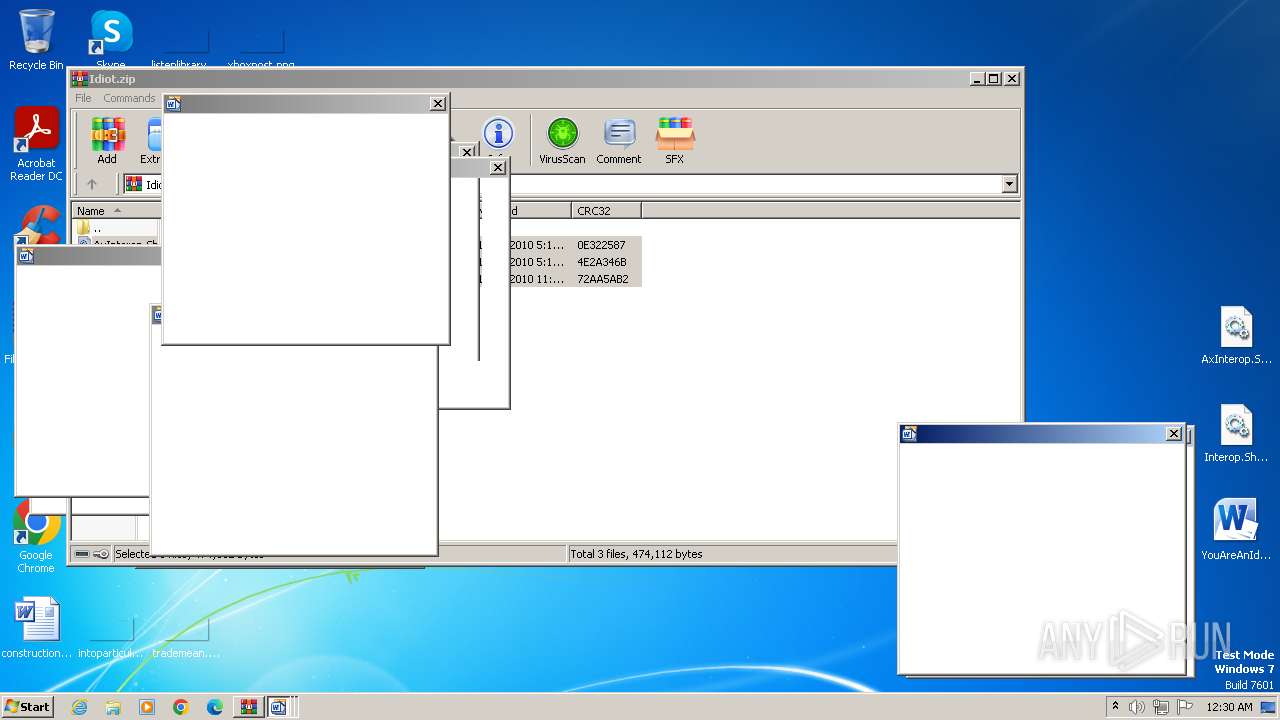1280x720 pixels.
Task: Launch Windows Media Player from the taskbar
Action: coord(147,707)
